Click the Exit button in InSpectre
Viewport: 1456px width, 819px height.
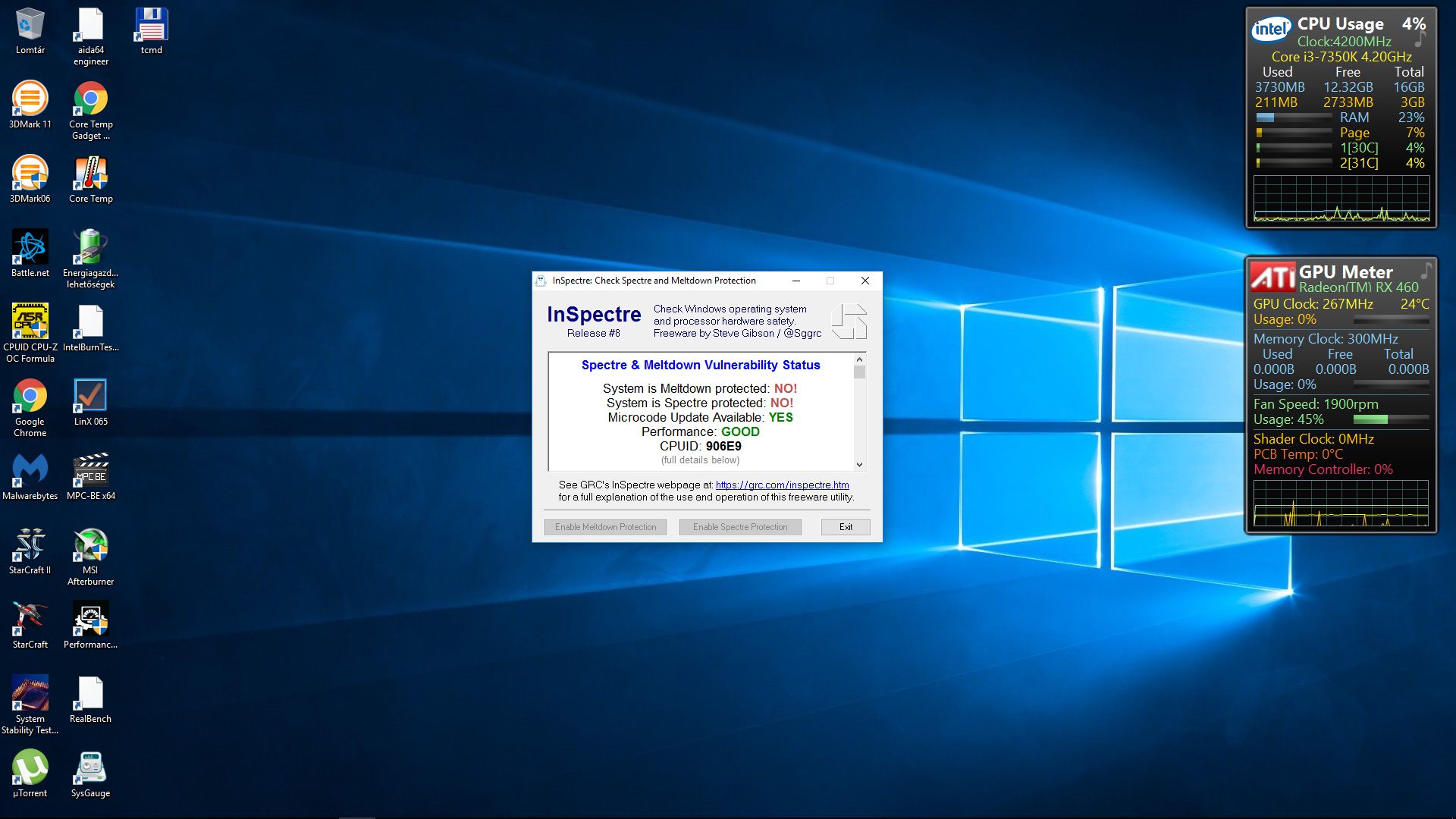click(x=846, y=527)
